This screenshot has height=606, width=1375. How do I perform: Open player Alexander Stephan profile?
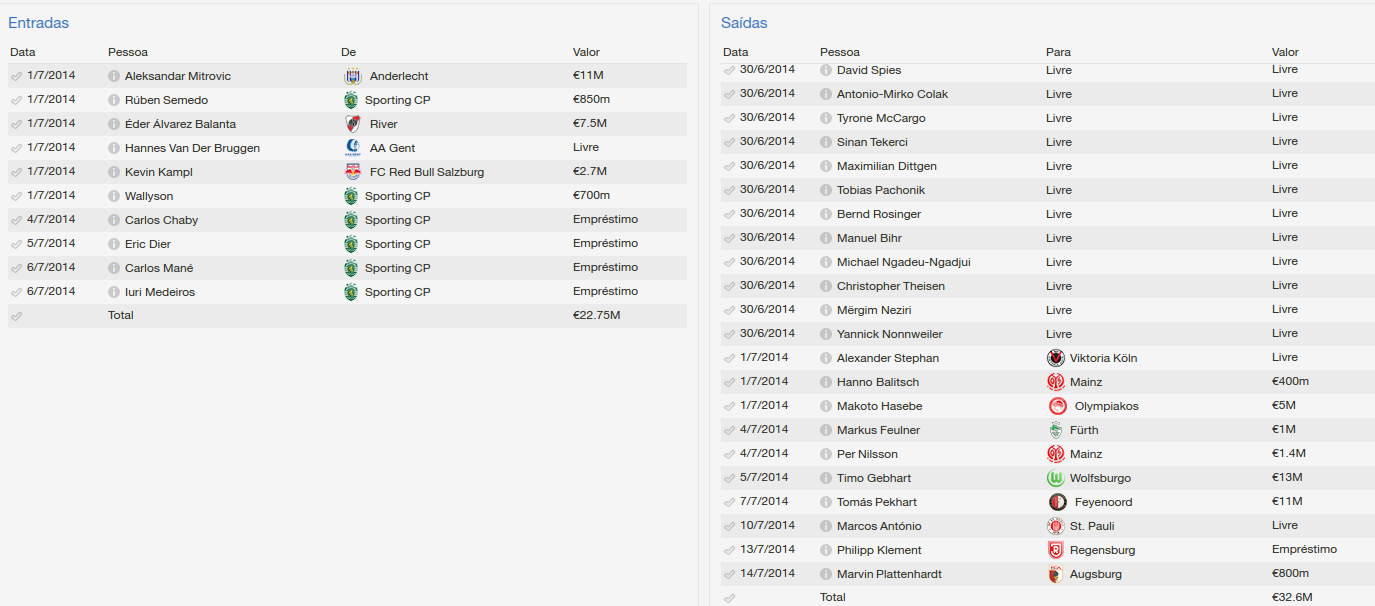888,358
